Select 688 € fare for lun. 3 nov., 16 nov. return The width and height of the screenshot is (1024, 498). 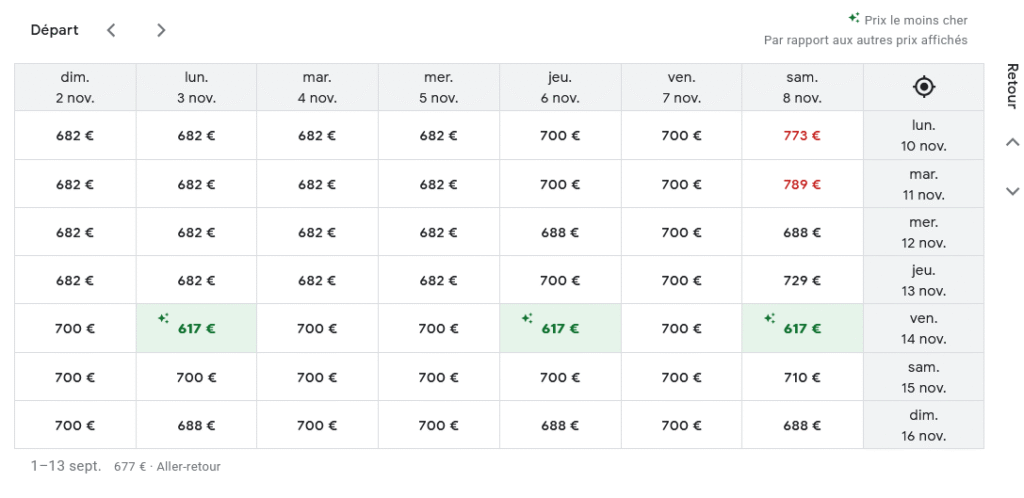click(196, 426)
